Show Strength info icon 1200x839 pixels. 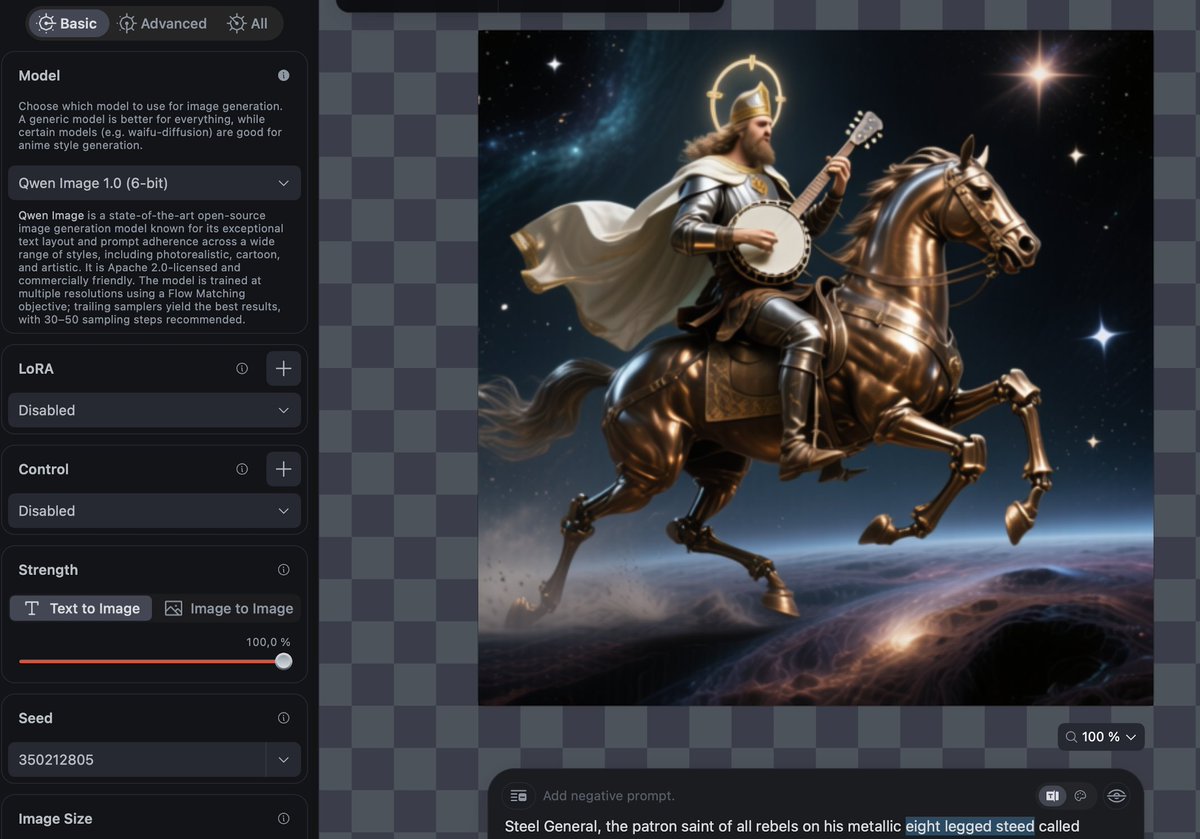click(283, 569)
